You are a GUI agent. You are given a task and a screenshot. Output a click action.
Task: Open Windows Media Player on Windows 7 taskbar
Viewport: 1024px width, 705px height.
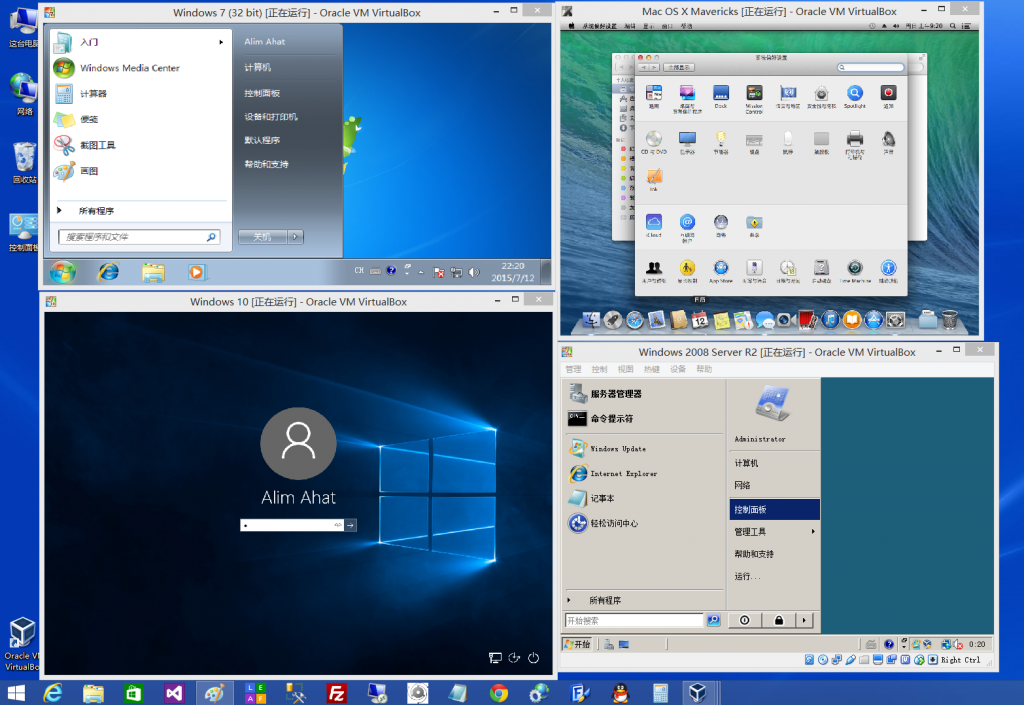(x=197, y=272)
